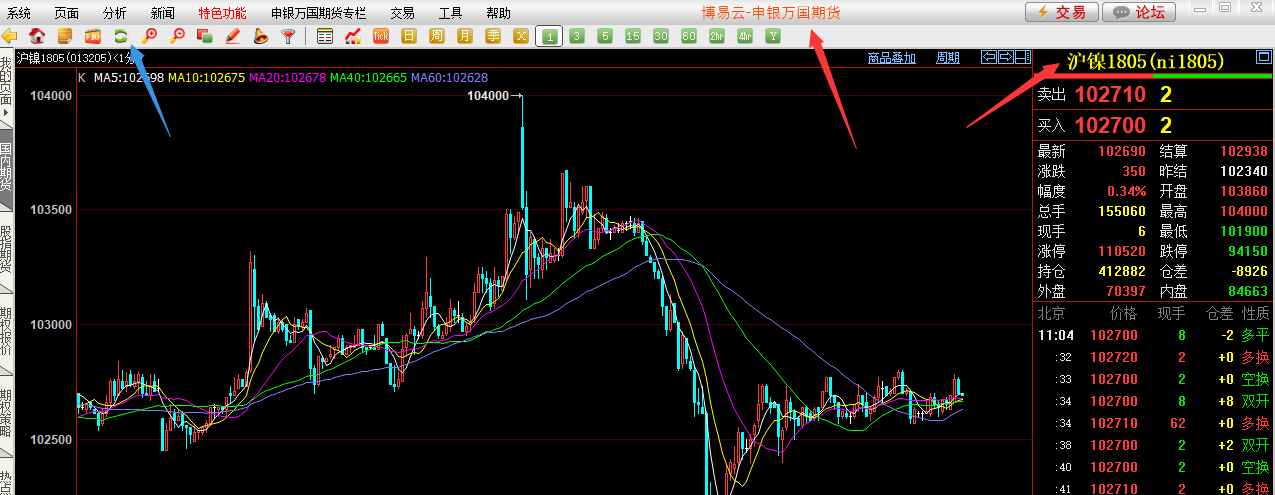Image resolution: width=1275 pixels, height=495 pixels.
Task: Open the filter funnel tool
Action: point(288,36)
